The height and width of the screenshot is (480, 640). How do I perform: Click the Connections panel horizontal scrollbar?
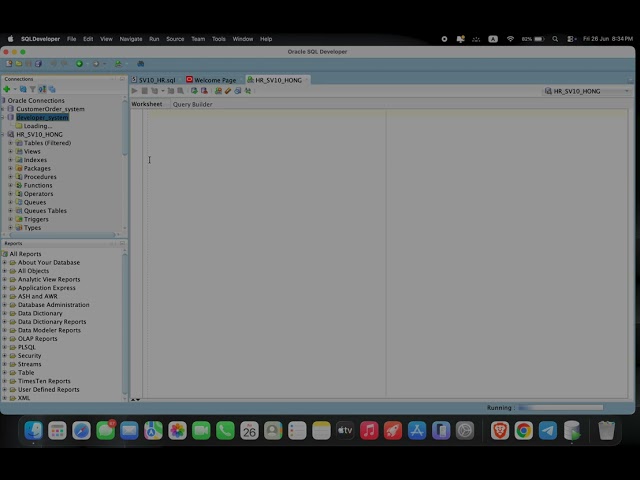(x=62, y=235)
